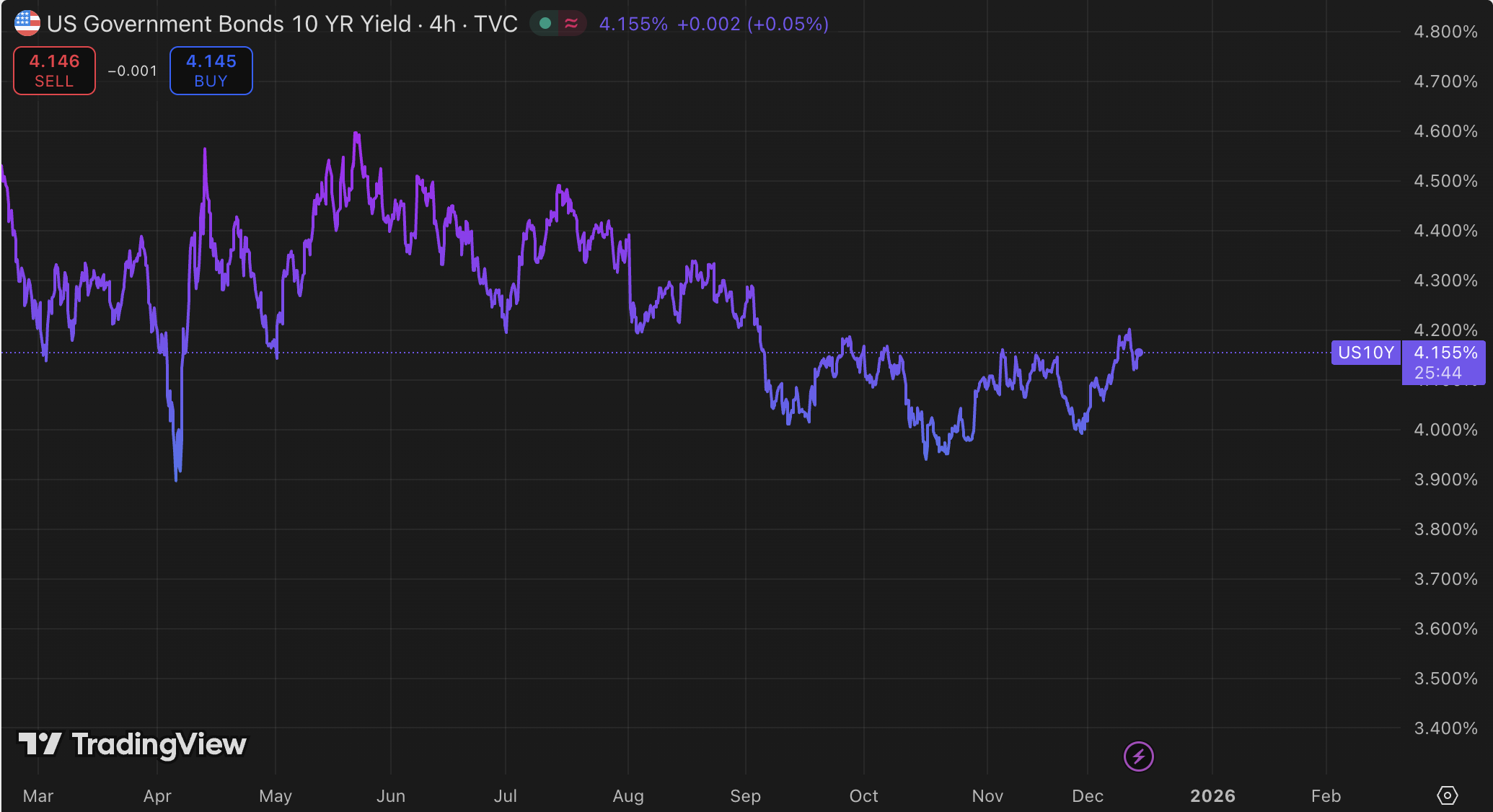
Task: Click the −0.001 spread value
Action: (x=132, y=71)
